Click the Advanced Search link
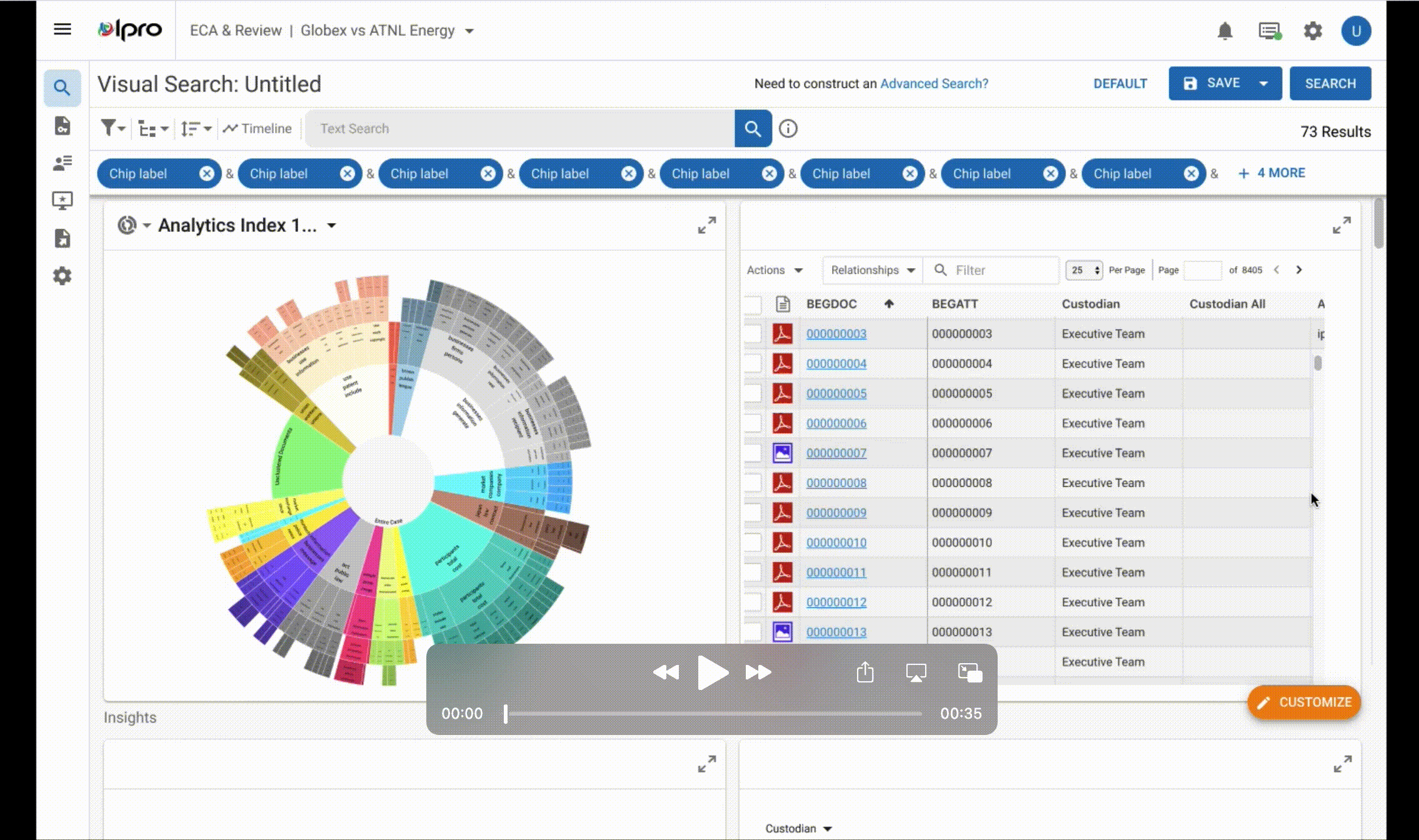Screen dimensions: 1419x840 pyautogui.click(x=933, y=83)
